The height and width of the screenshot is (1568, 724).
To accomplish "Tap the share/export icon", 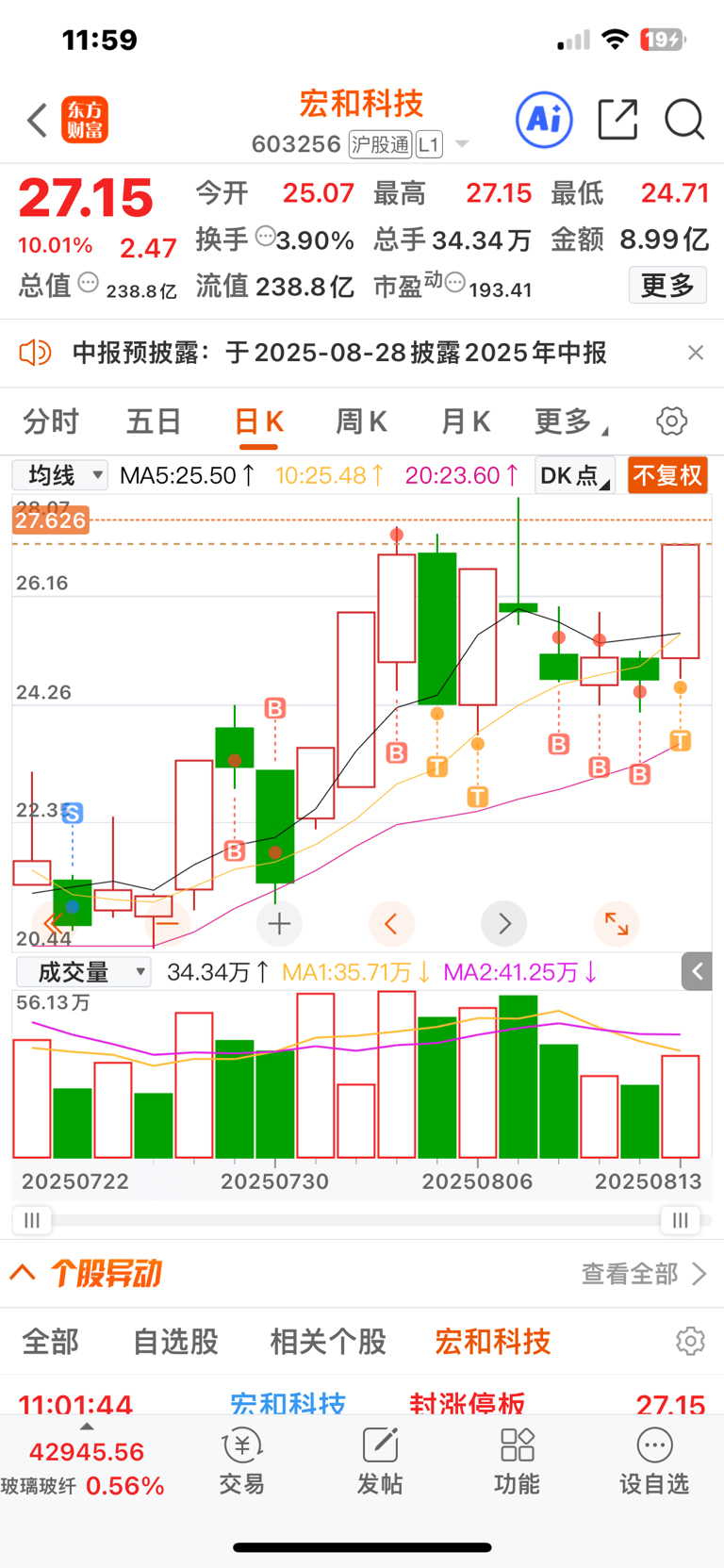I will pyautogui.click(x=618, y=120).
